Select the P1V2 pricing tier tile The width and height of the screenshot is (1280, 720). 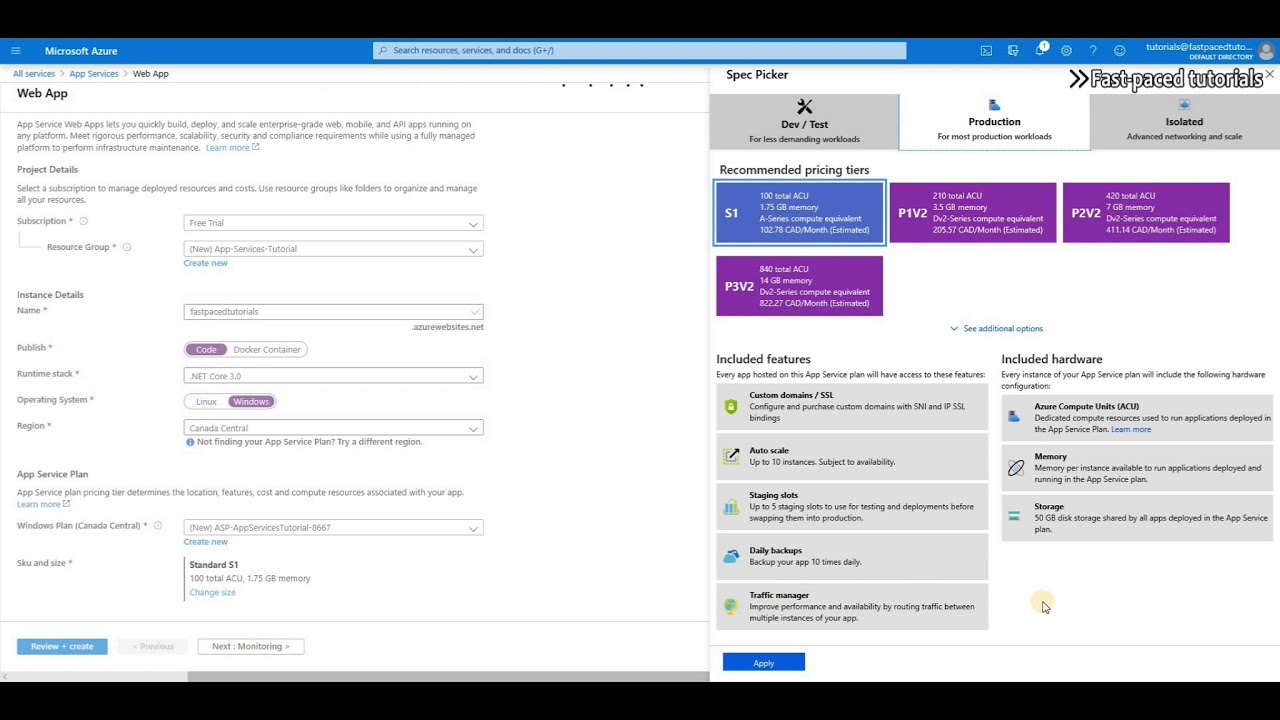click(x=972, y=212)
